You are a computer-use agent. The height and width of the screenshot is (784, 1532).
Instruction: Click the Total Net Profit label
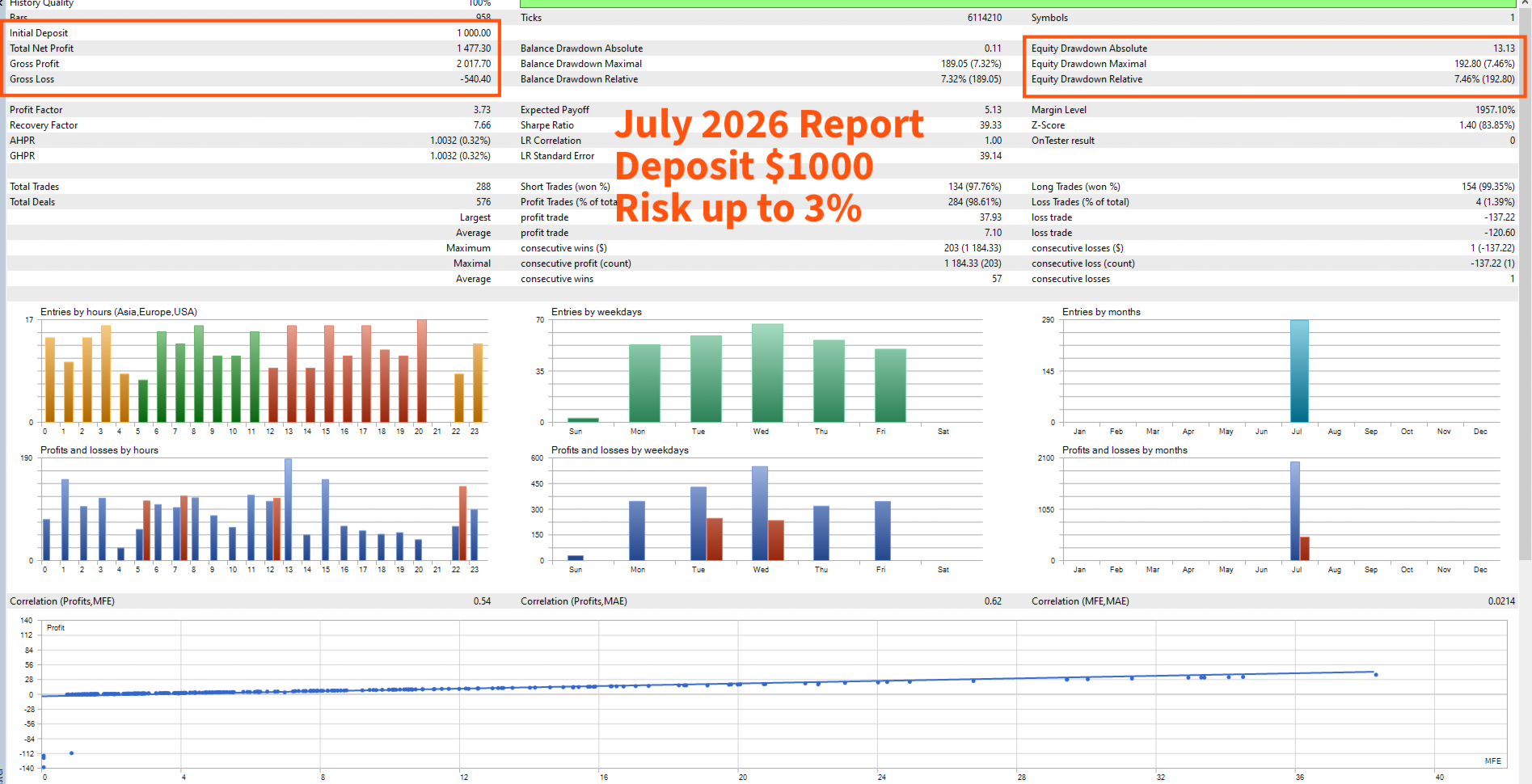(41, 48)
